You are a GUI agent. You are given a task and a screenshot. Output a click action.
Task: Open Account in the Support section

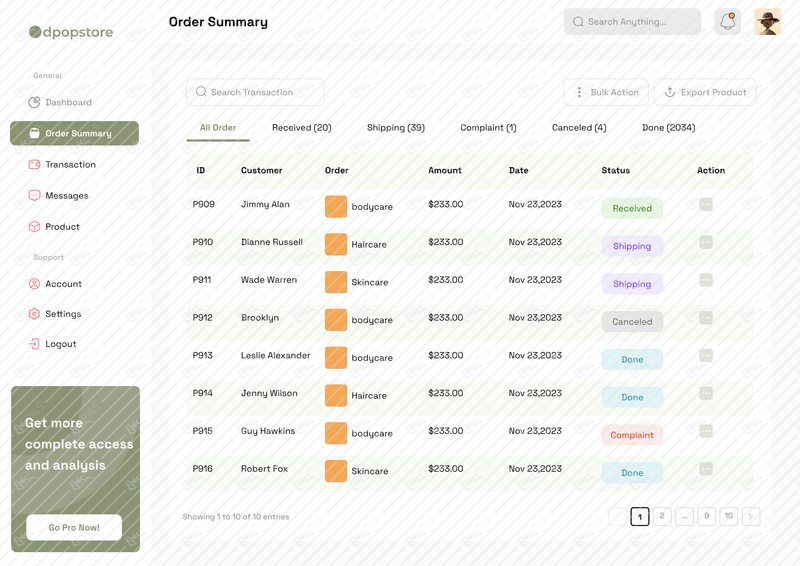[x=63, y=284]
